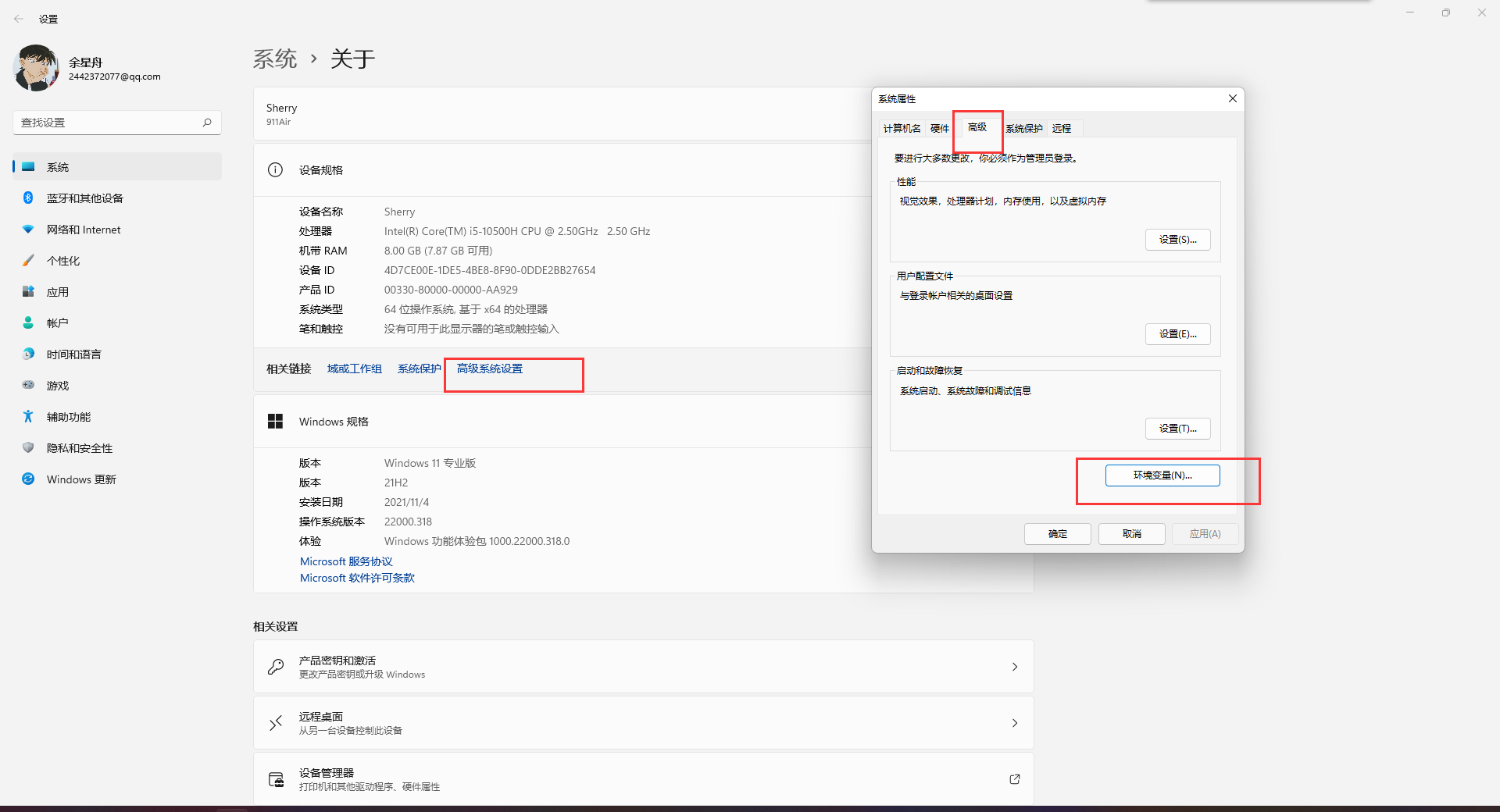Click the 产品 ID value 00330-80000-00000-AA929
The image size is (1500, 812).
coord(451,290)
